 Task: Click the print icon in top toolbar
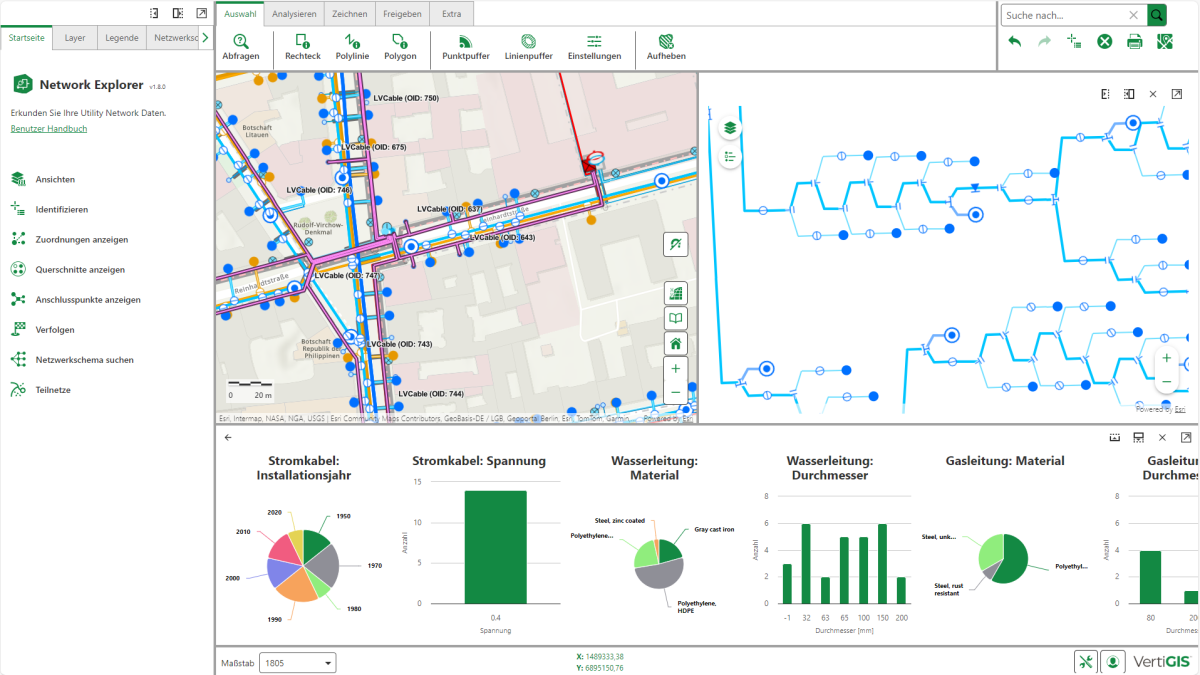coord(1135,41)
